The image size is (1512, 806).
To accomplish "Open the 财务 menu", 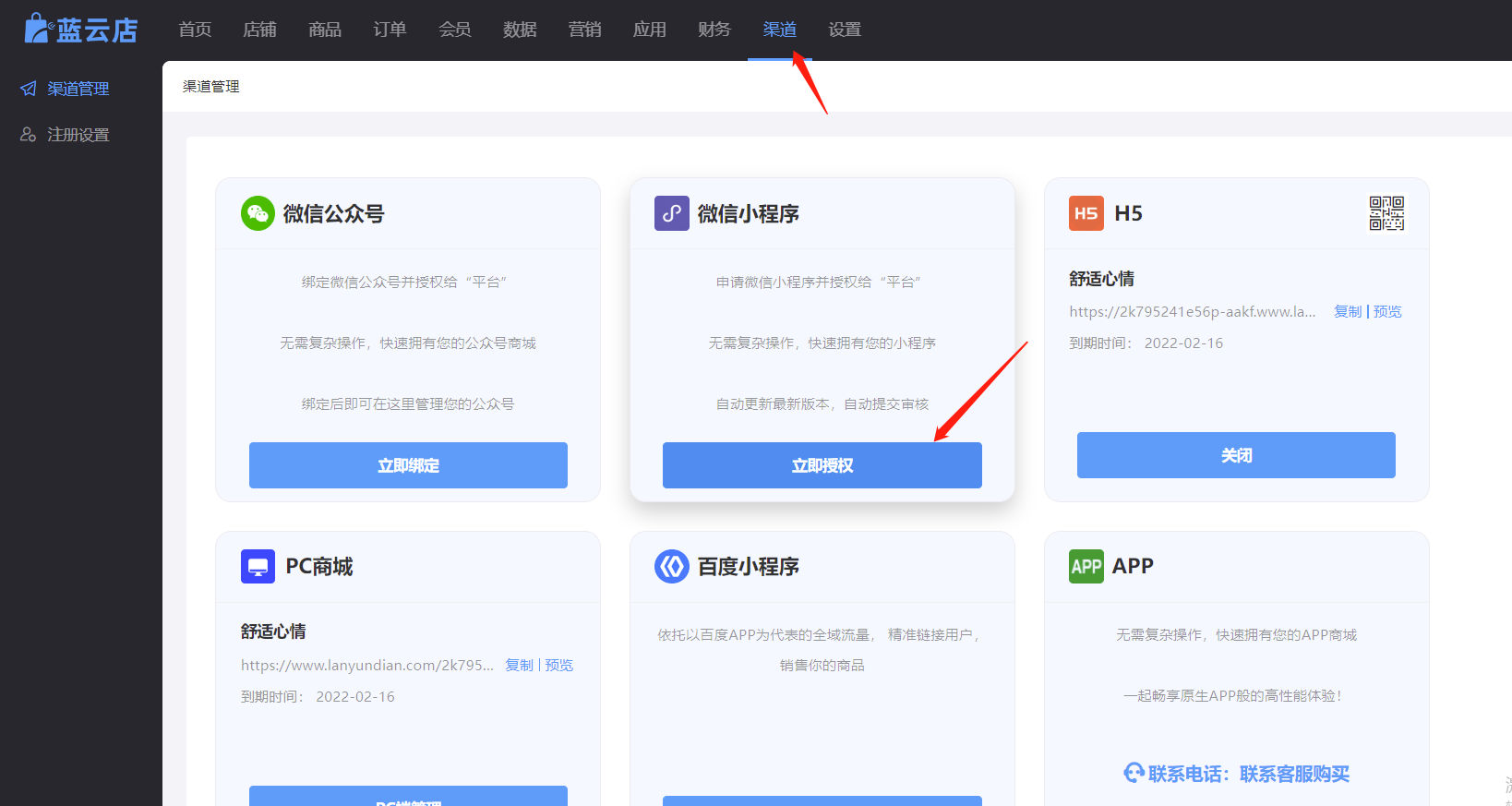I will click(714, 30).
